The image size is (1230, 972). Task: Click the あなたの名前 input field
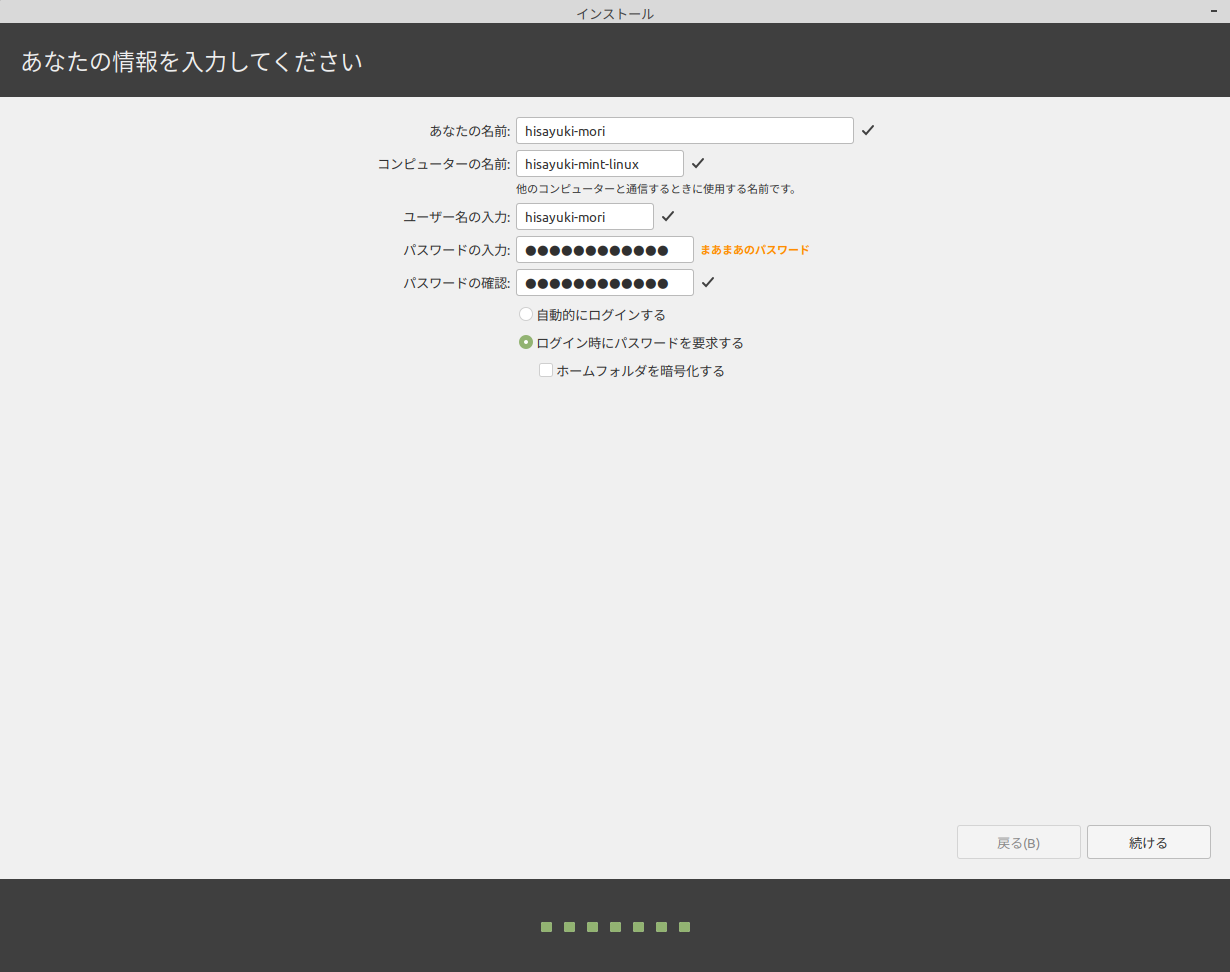click(684, 131)
